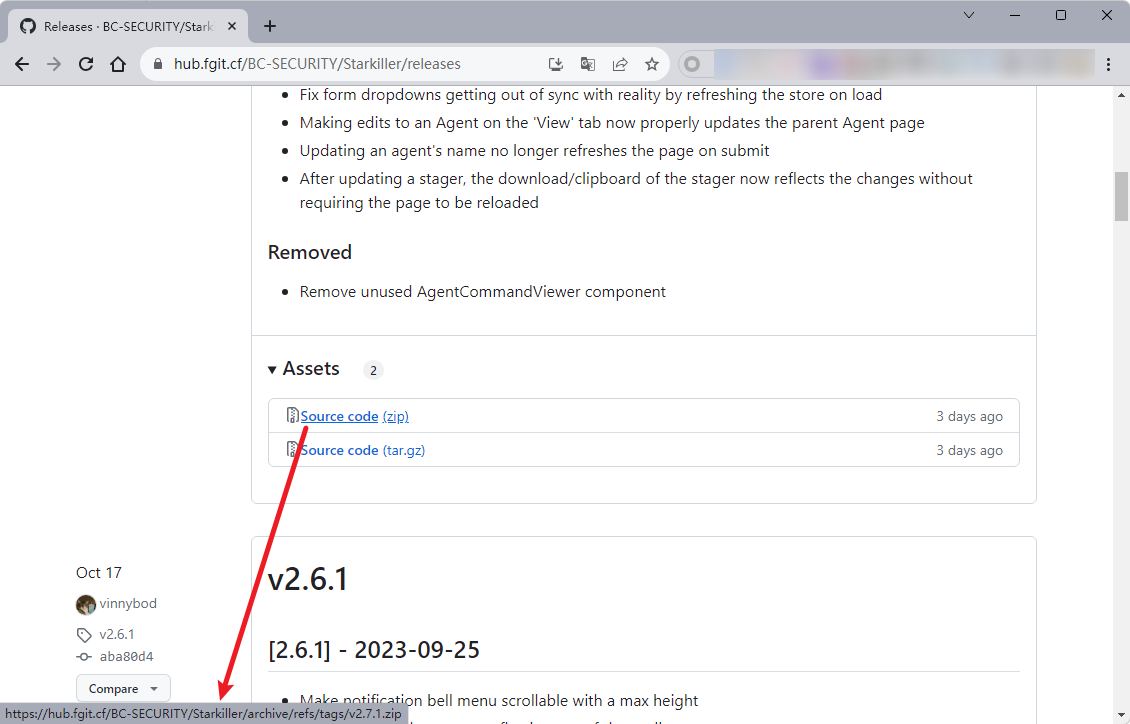Open the tab search chevron
This screenshot has width=1130, height=724.
tap(968, 15)
